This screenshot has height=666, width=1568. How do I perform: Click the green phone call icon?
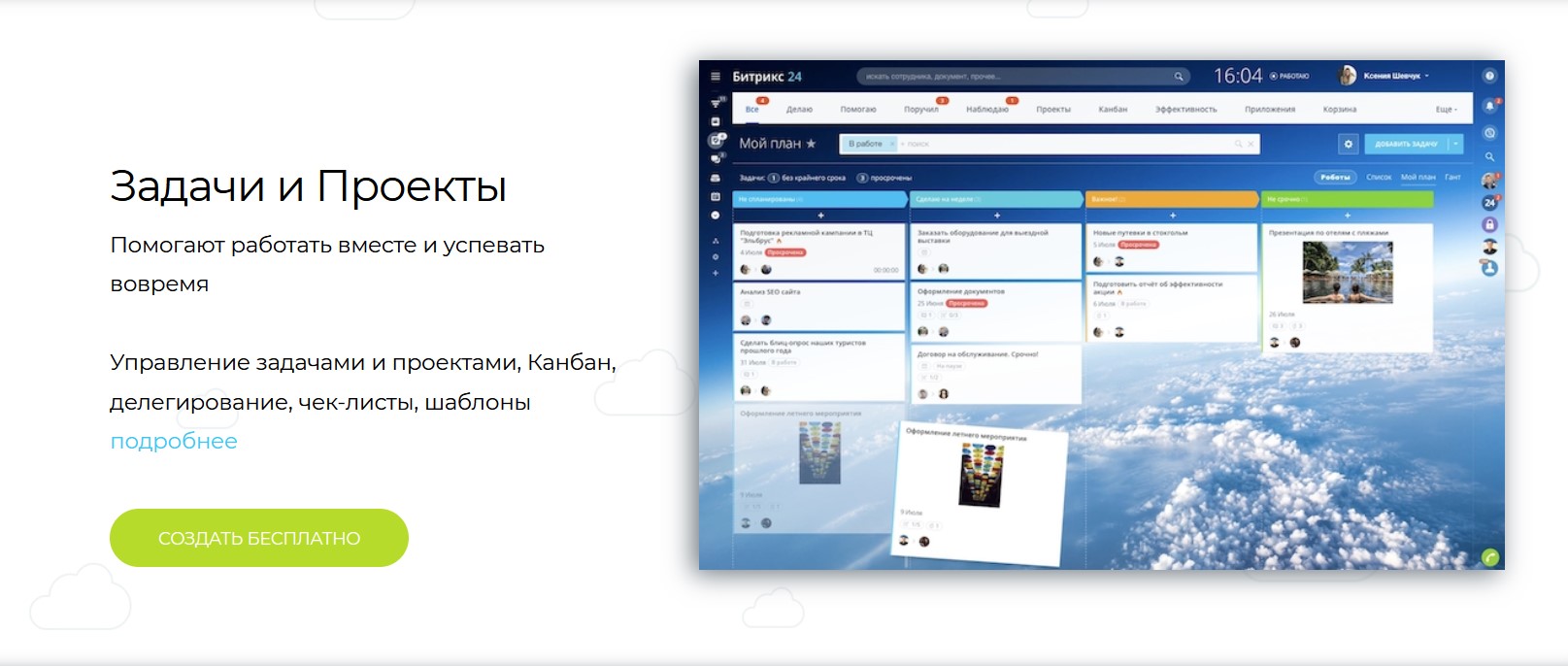1489,557
